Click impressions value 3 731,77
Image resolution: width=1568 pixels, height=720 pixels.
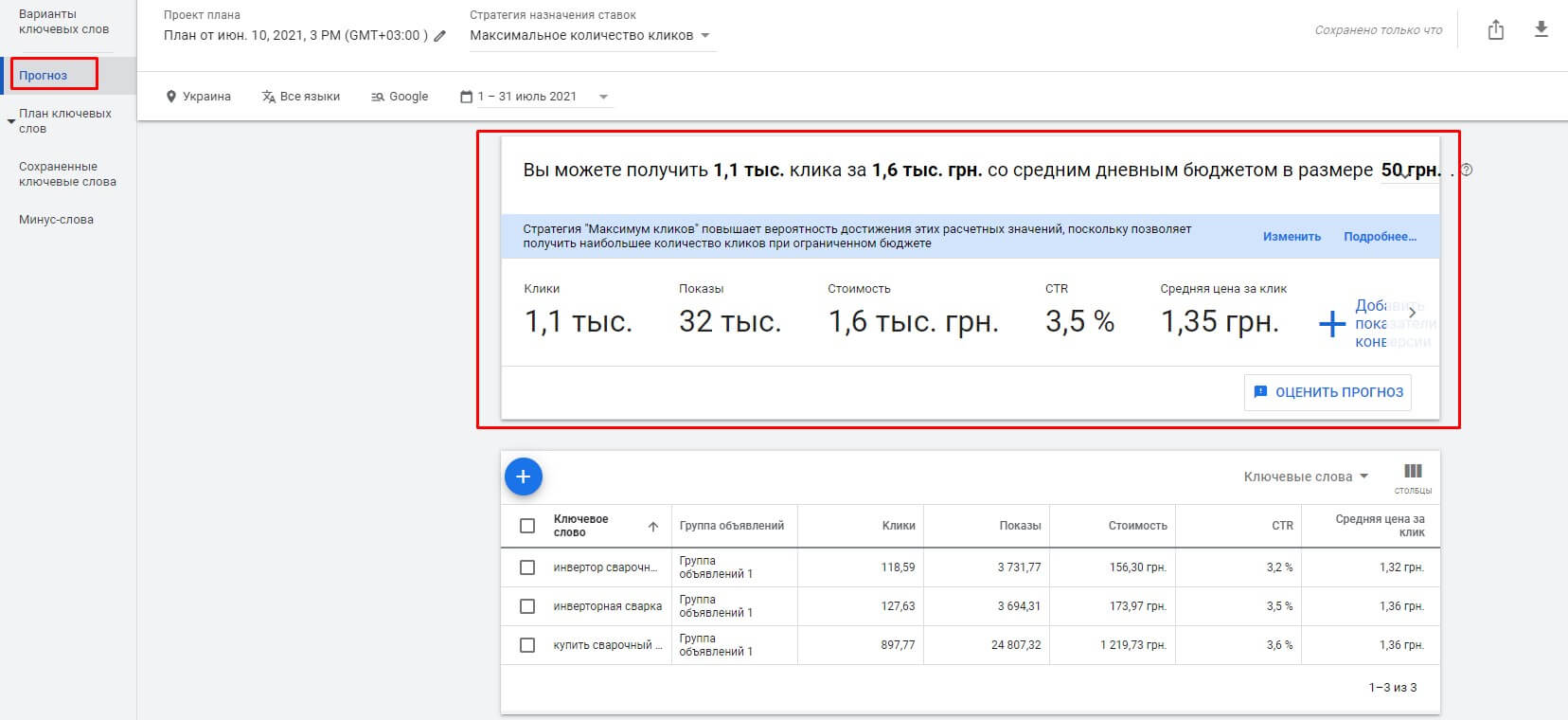pyautogui.click(x=1019, y=567)
